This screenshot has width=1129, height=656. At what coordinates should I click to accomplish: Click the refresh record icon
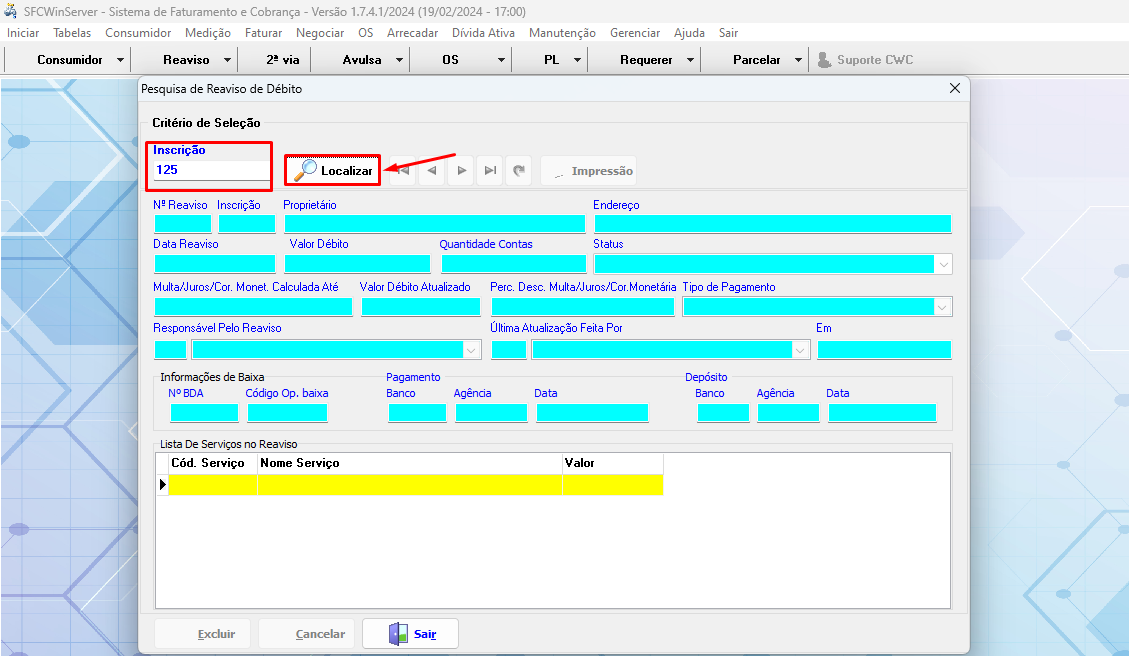pos(519,171)
